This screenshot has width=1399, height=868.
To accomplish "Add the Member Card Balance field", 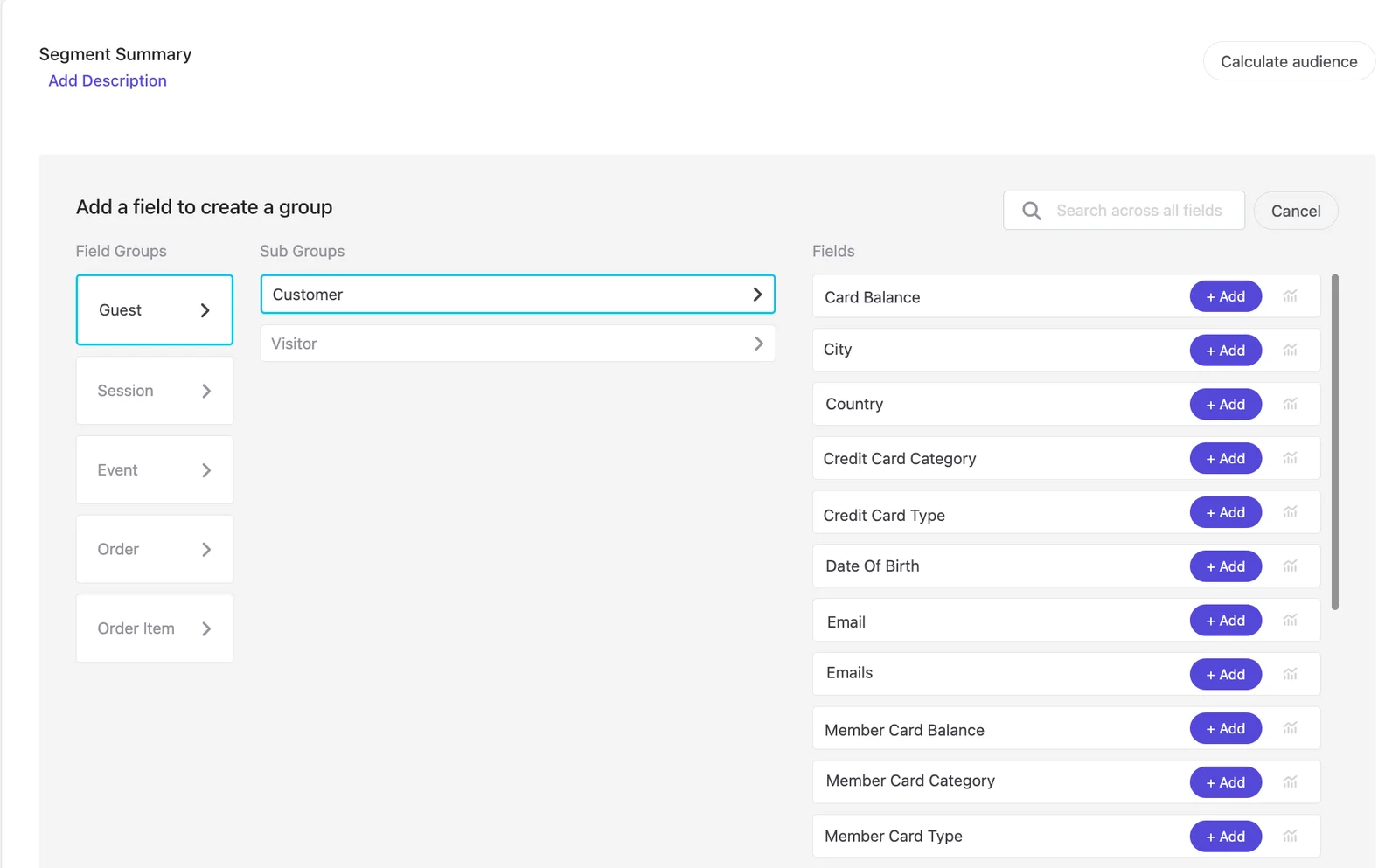I will pyautogui.click(x=1225, y=728).
